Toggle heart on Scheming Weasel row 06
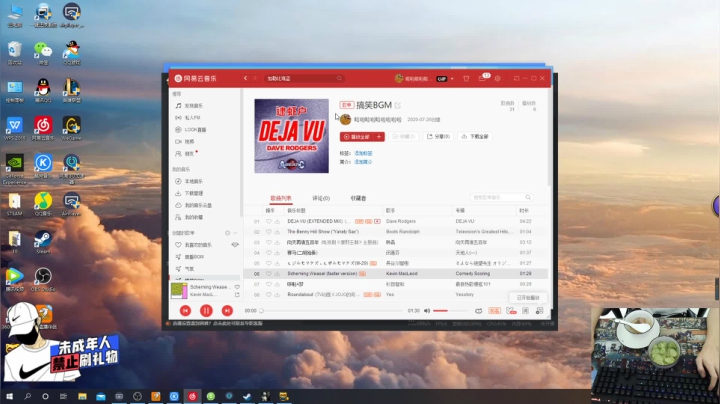Viewport: 720px width, 404px height. (x=269, y=274)
